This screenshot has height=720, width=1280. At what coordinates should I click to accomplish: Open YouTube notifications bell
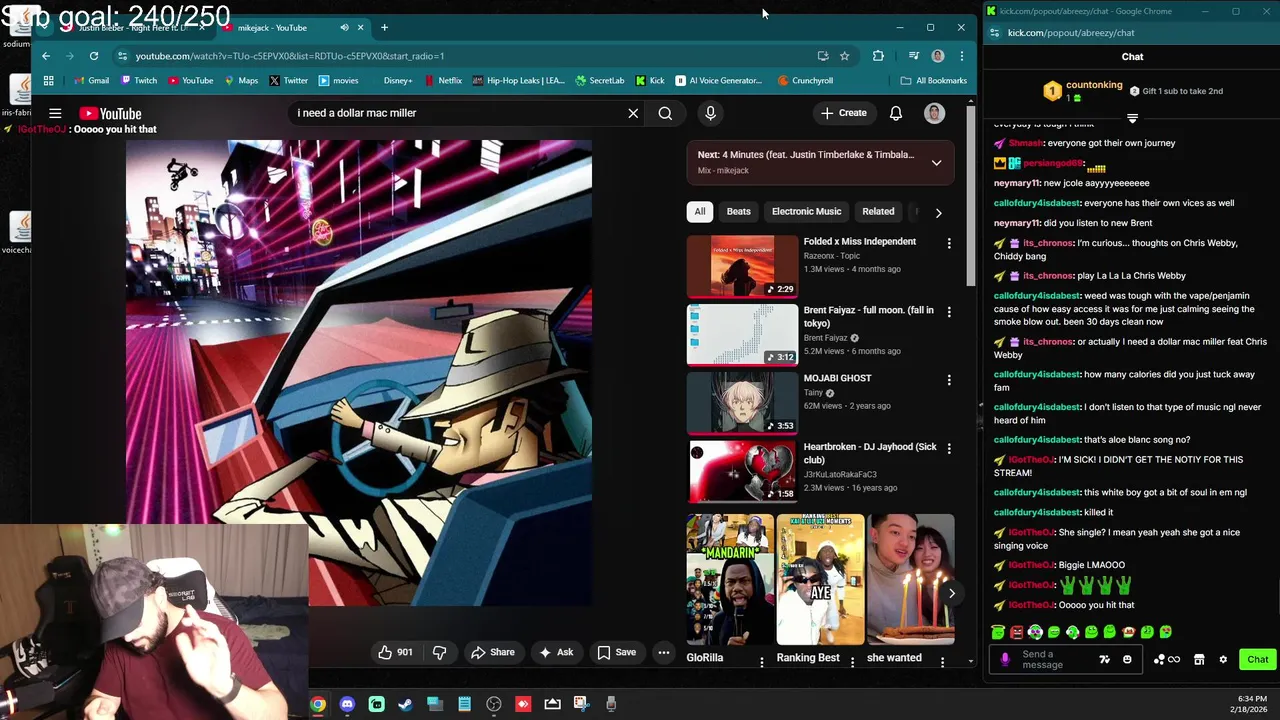896,113
